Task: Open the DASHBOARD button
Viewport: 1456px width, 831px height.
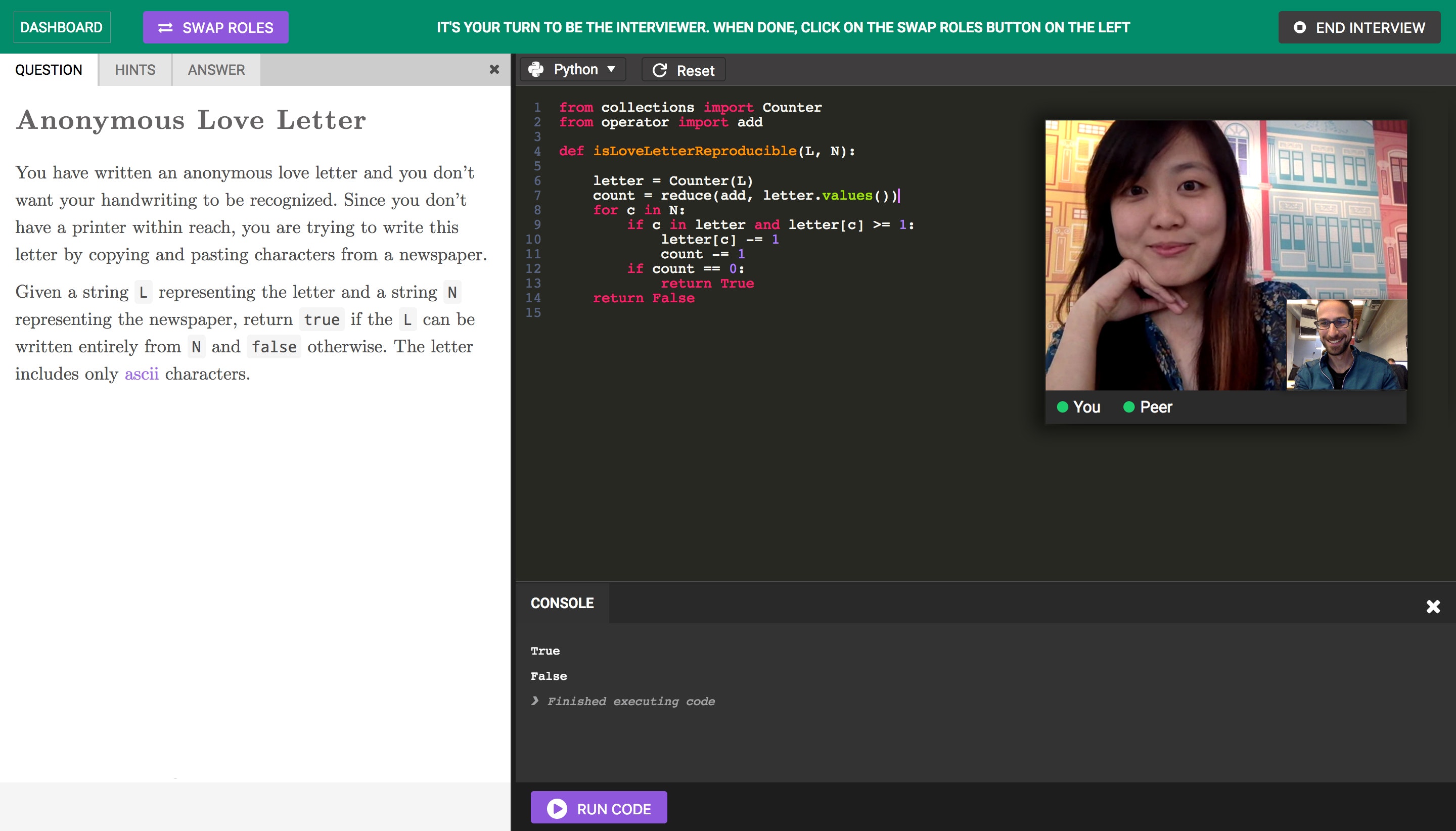Action: [x=62, y=27]
